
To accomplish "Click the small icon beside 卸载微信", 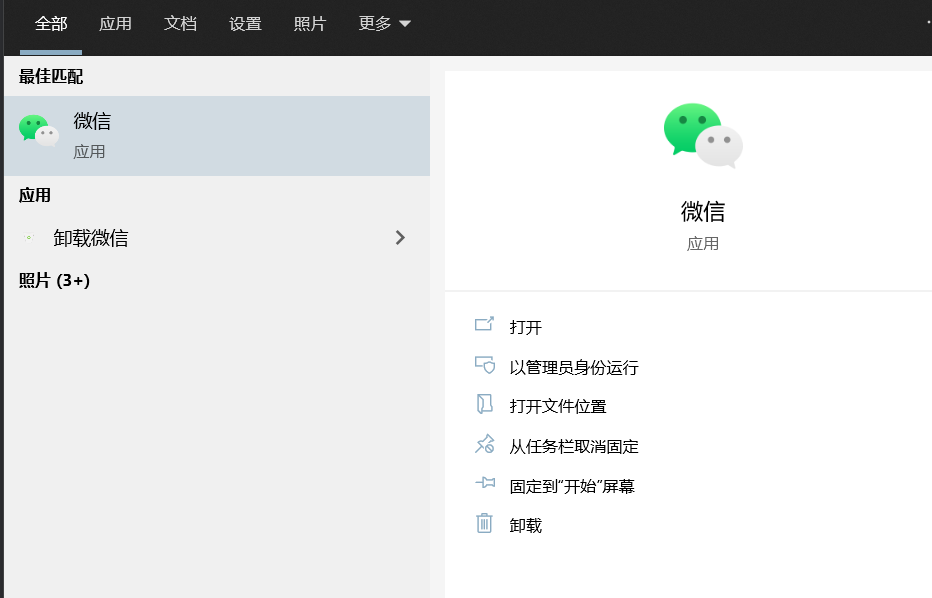I will click(x=29, y=238).
